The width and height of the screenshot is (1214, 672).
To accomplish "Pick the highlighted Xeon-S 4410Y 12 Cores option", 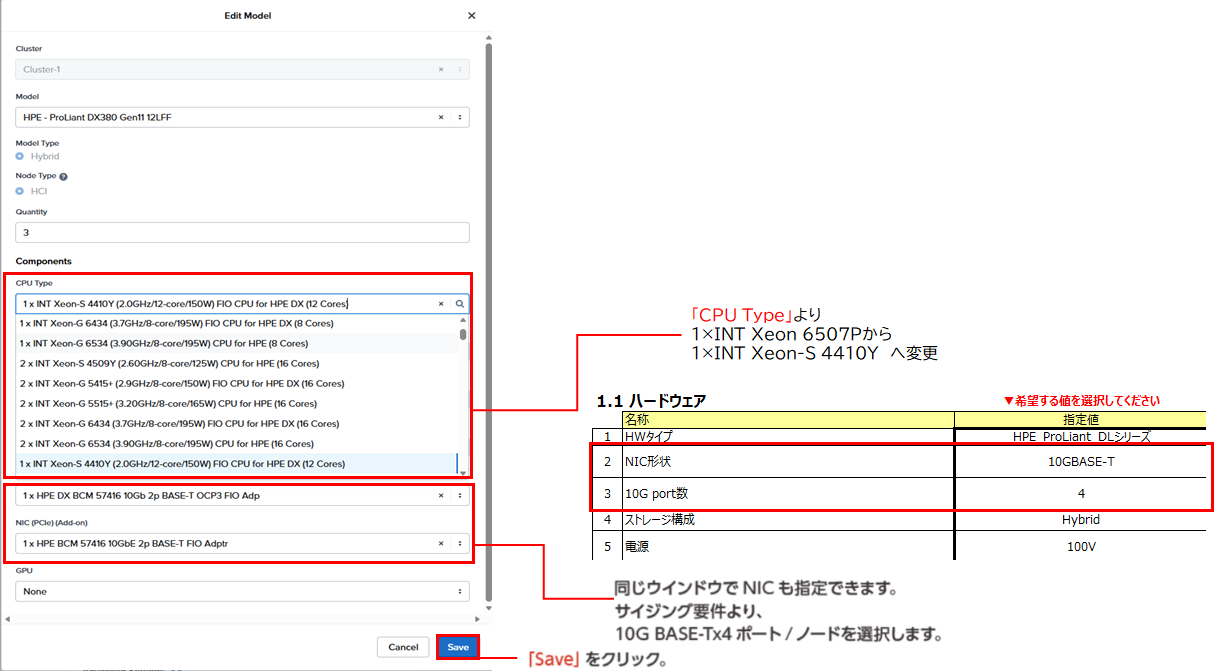I will click(182, 464).
